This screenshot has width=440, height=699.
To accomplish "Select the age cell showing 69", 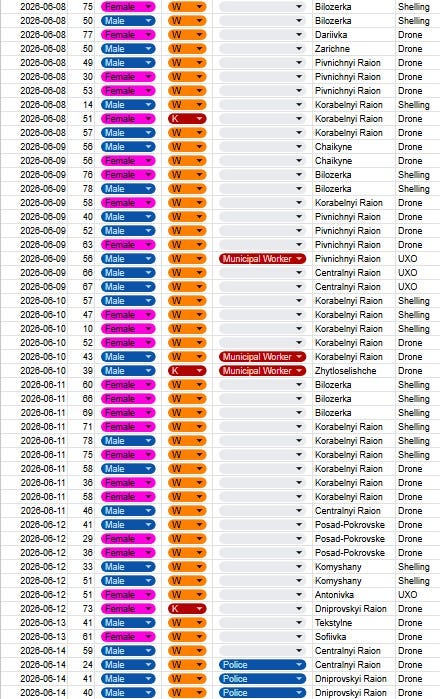I will [82, 413].
